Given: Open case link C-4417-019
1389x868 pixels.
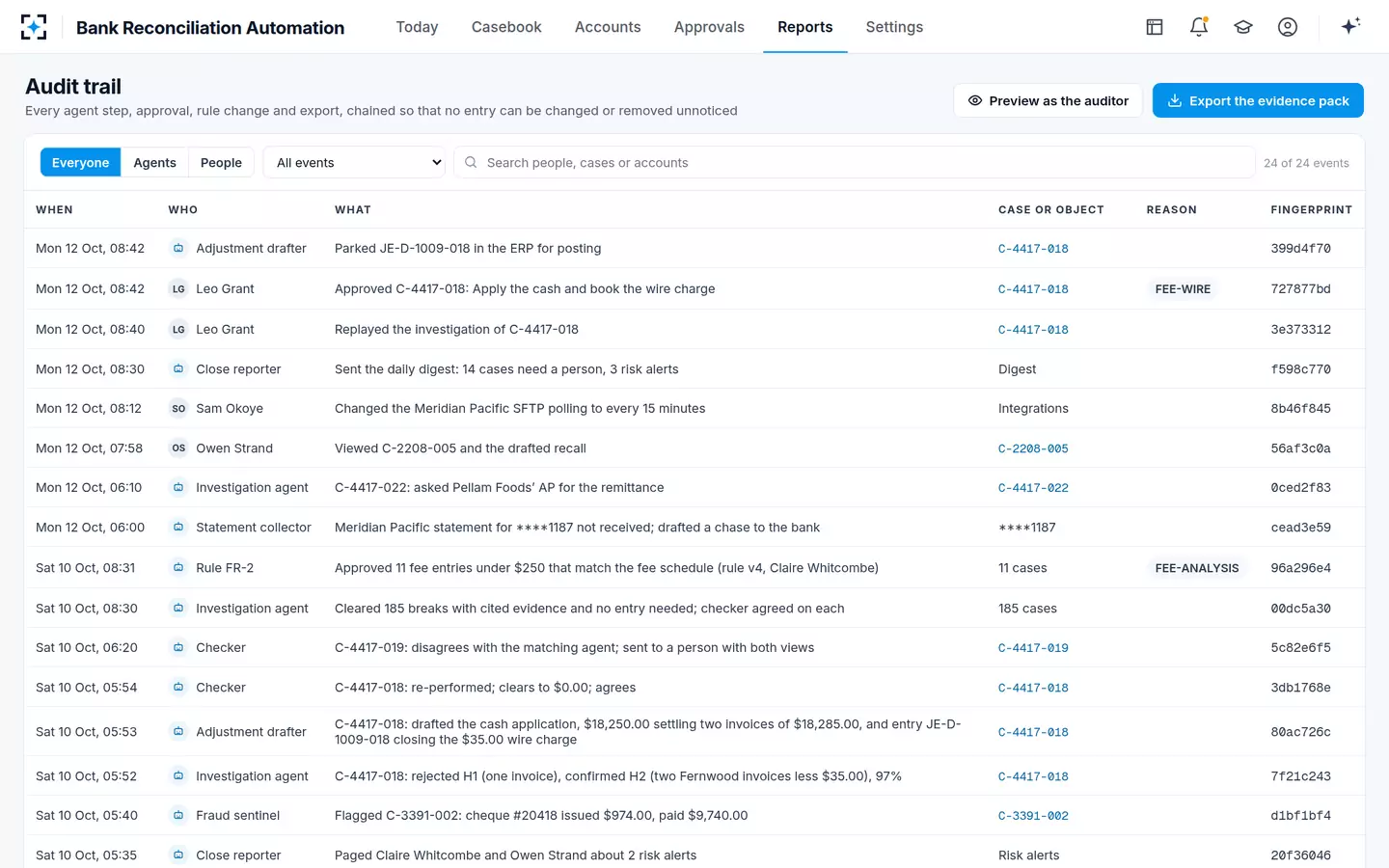Looking at the screenshot, I should [x=1033, y=648].
